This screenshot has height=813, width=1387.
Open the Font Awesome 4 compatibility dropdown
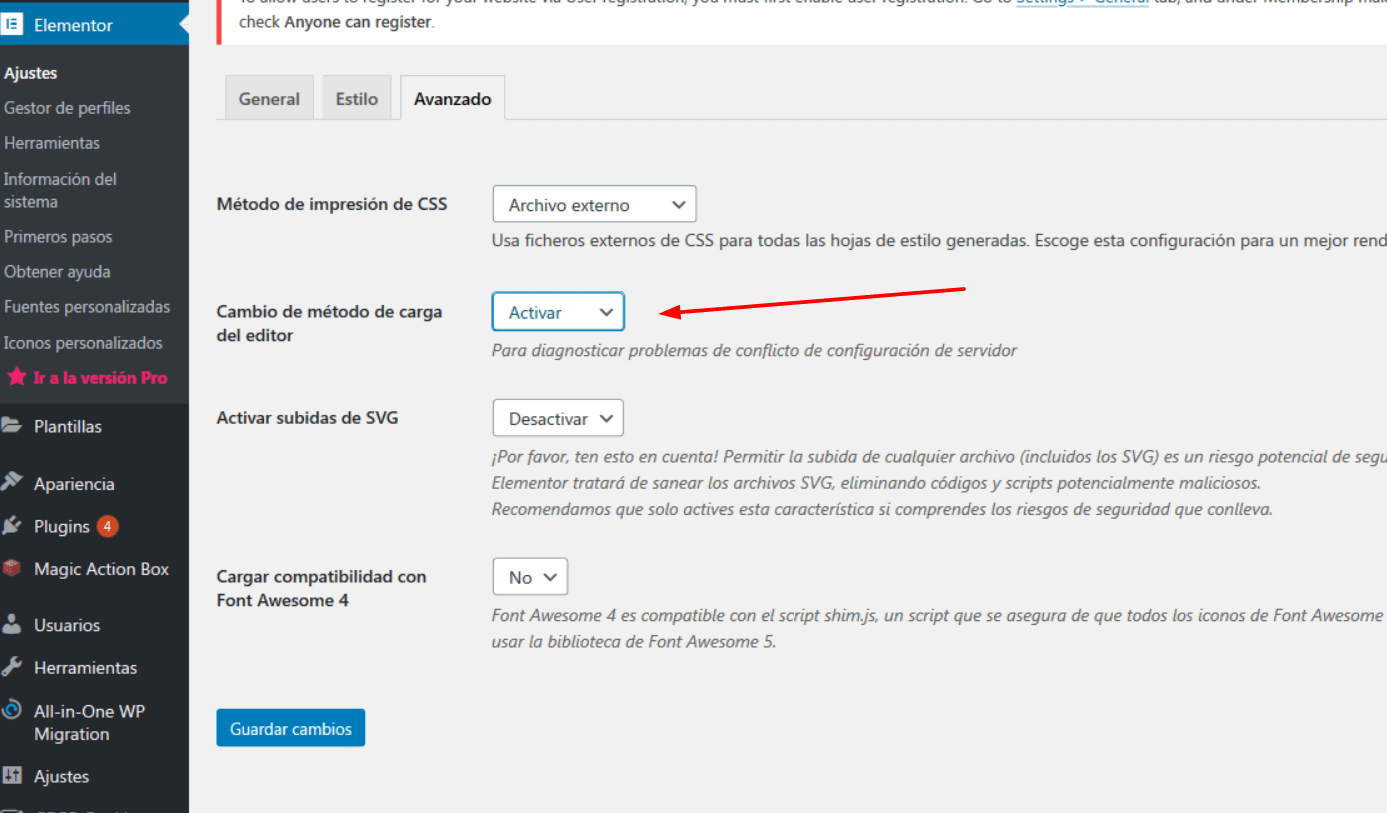coord(530,577)
